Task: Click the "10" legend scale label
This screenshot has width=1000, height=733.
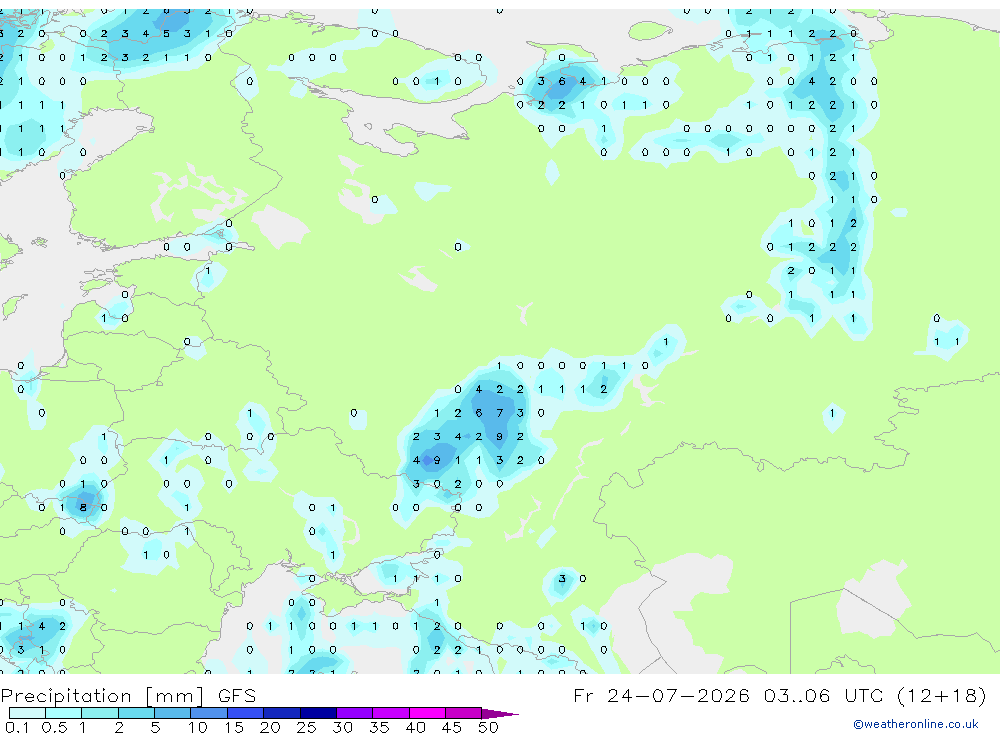Action: (x=198, y=727)
